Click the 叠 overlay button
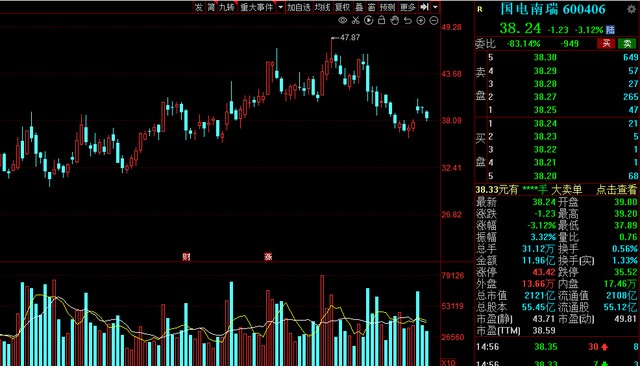The height and width of the screenshot is (366, 640). pyautogui.click(x=359, y=7)
